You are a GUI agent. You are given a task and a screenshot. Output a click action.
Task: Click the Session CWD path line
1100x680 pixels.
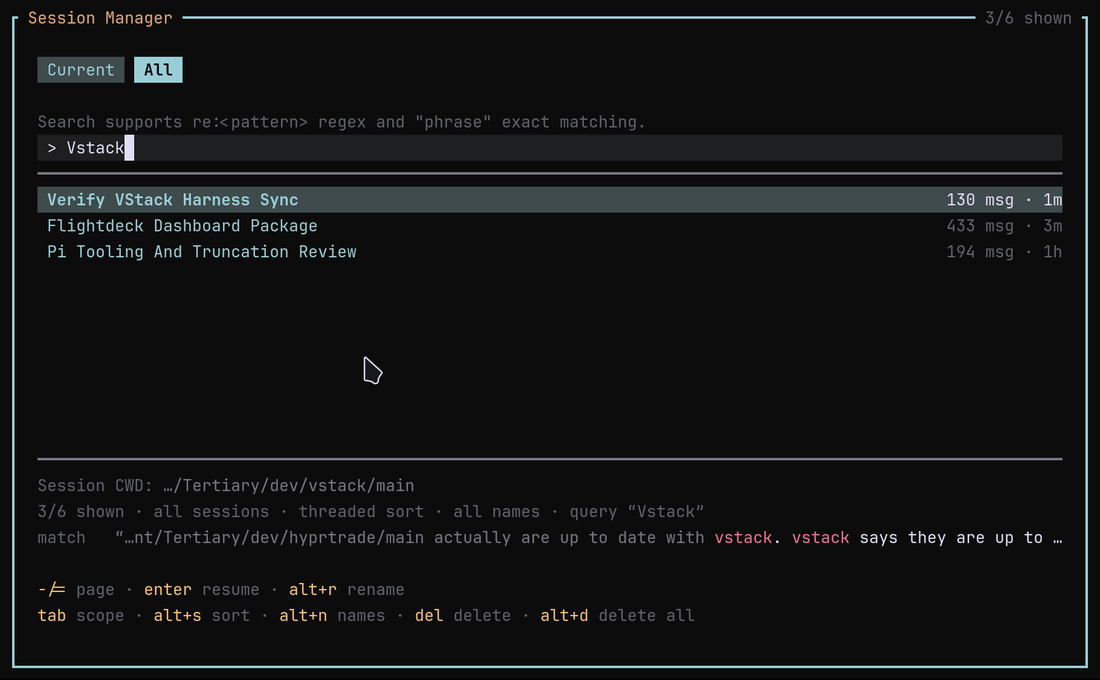226,486
